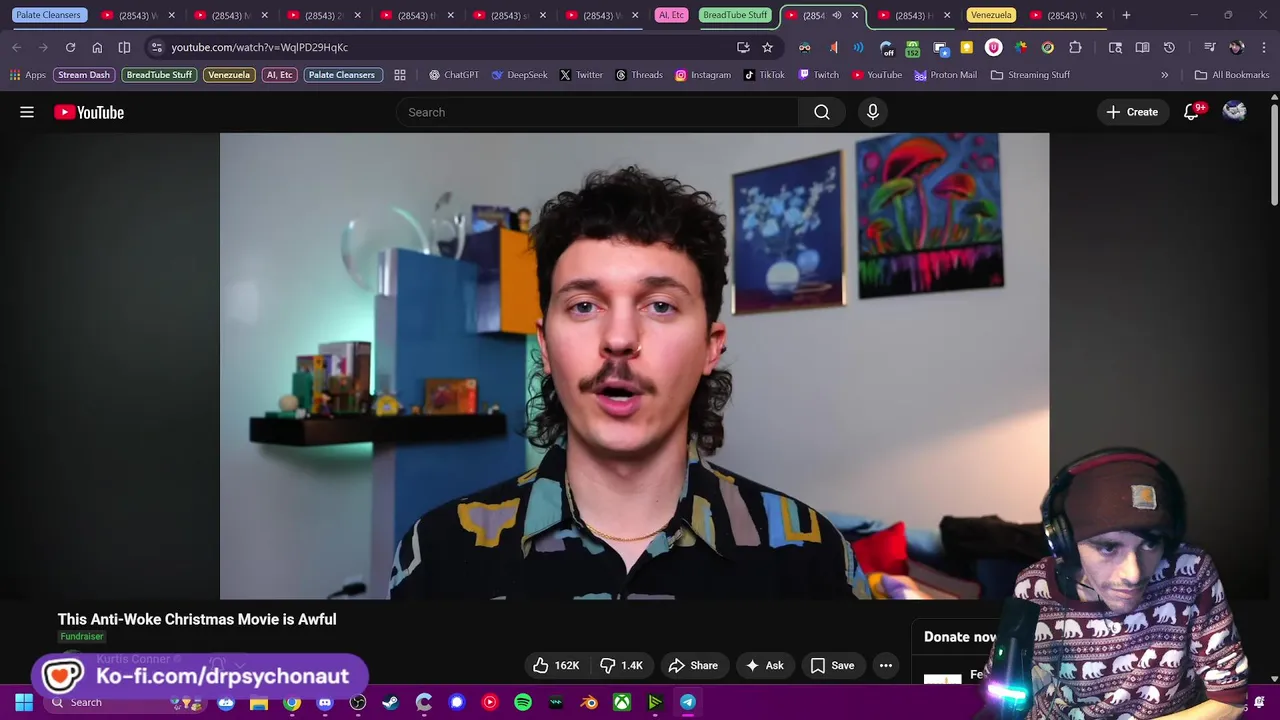1280x720 pixels.
Task: Toggle the split view side panel icon
Action: pos(124,47)
